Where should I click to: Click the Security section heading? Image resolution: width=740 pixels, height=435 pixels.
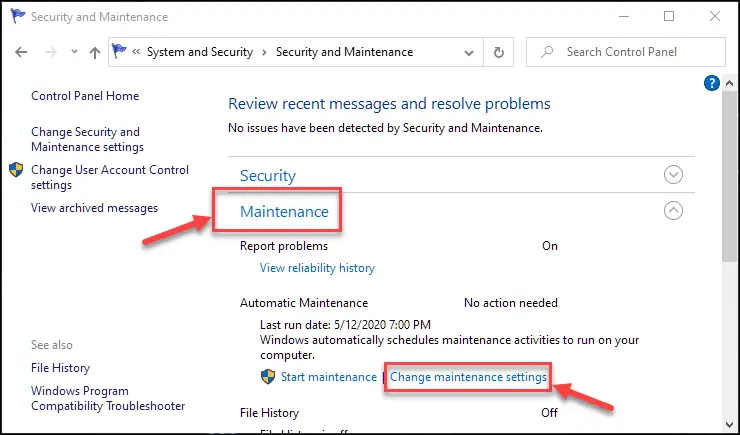pyautogui.click(x=268, y=176)
